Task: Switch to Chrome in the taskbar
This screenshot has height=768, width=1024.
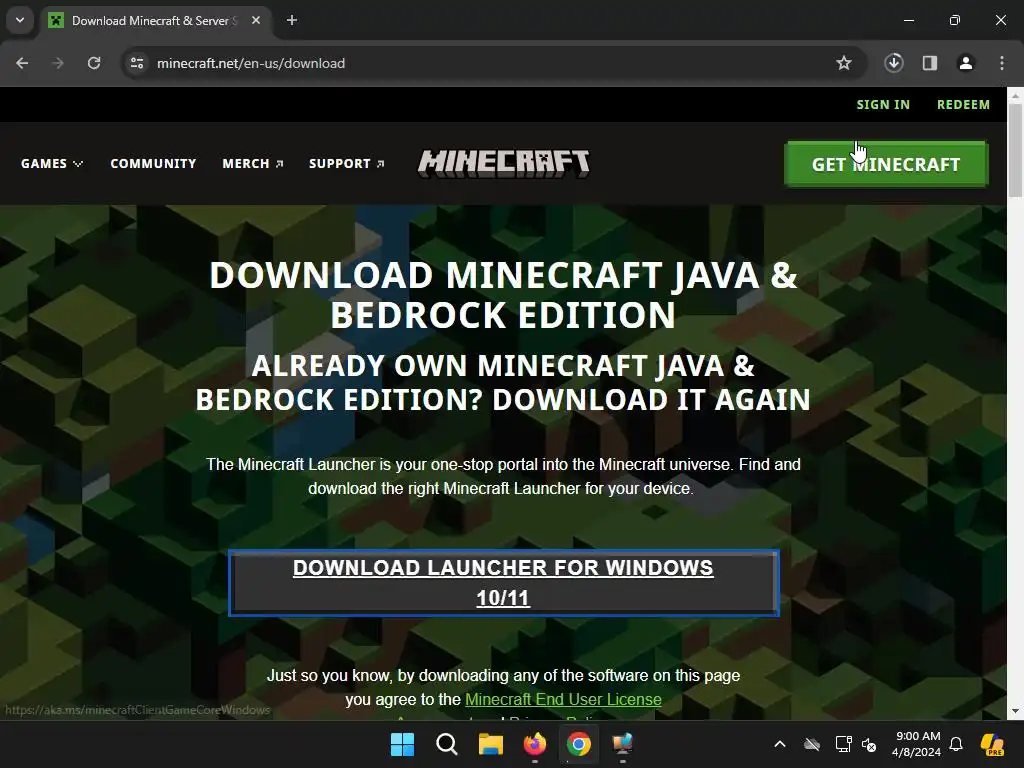Action: pos(579,744)
